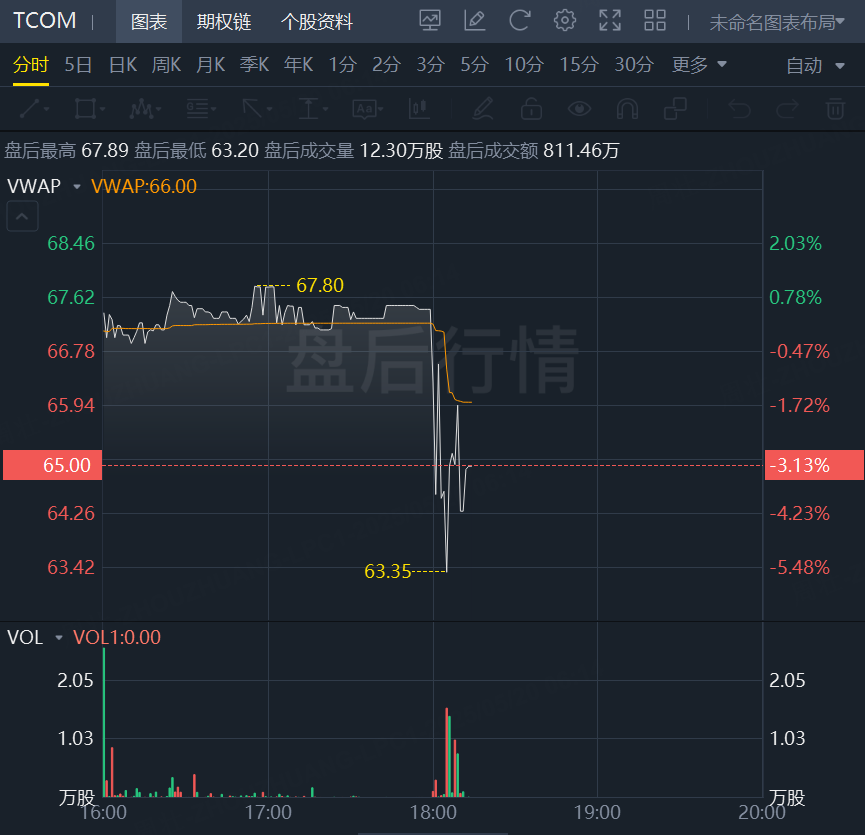This screenshot has height=835, width=865.
Task: Click the trash delete drawings icon
Action: (x=835, y=109)
